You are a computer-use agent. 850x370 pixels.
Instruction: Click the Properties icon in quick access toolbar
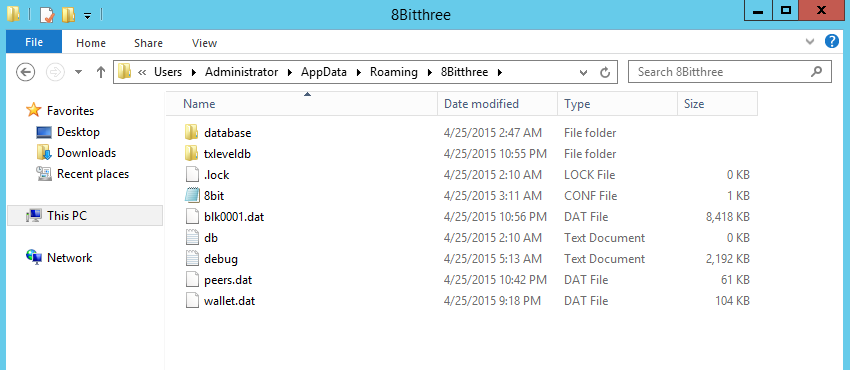click(47, 15)
